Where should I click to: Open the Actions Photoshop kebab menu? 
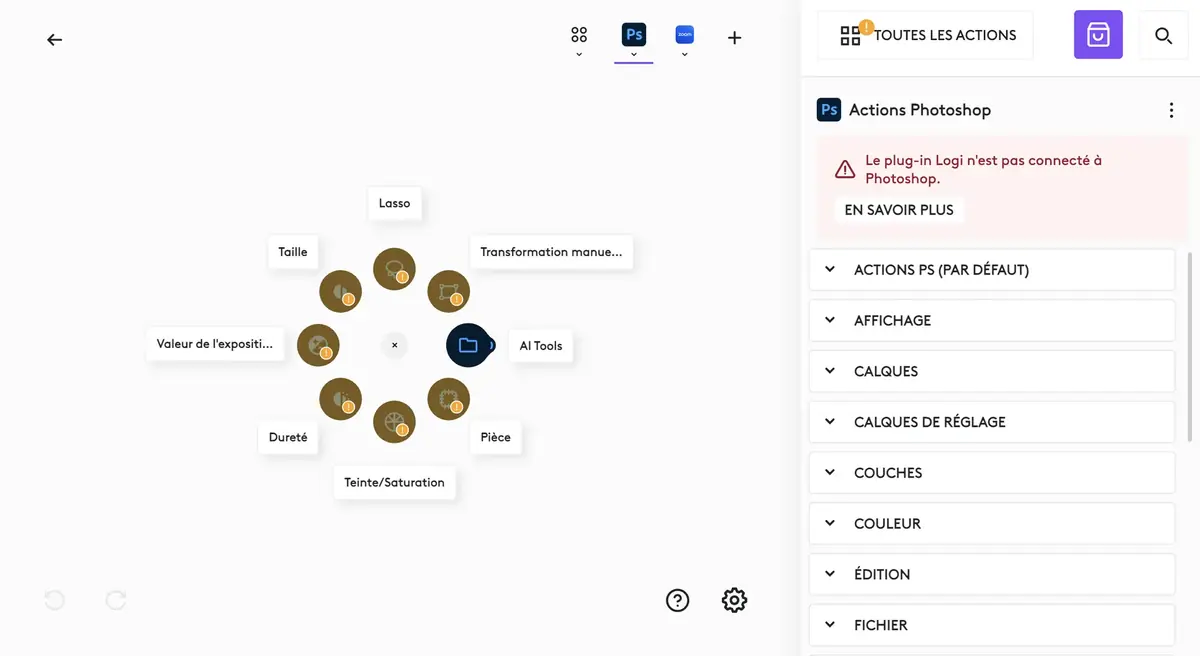click(x=1171, y=110)
